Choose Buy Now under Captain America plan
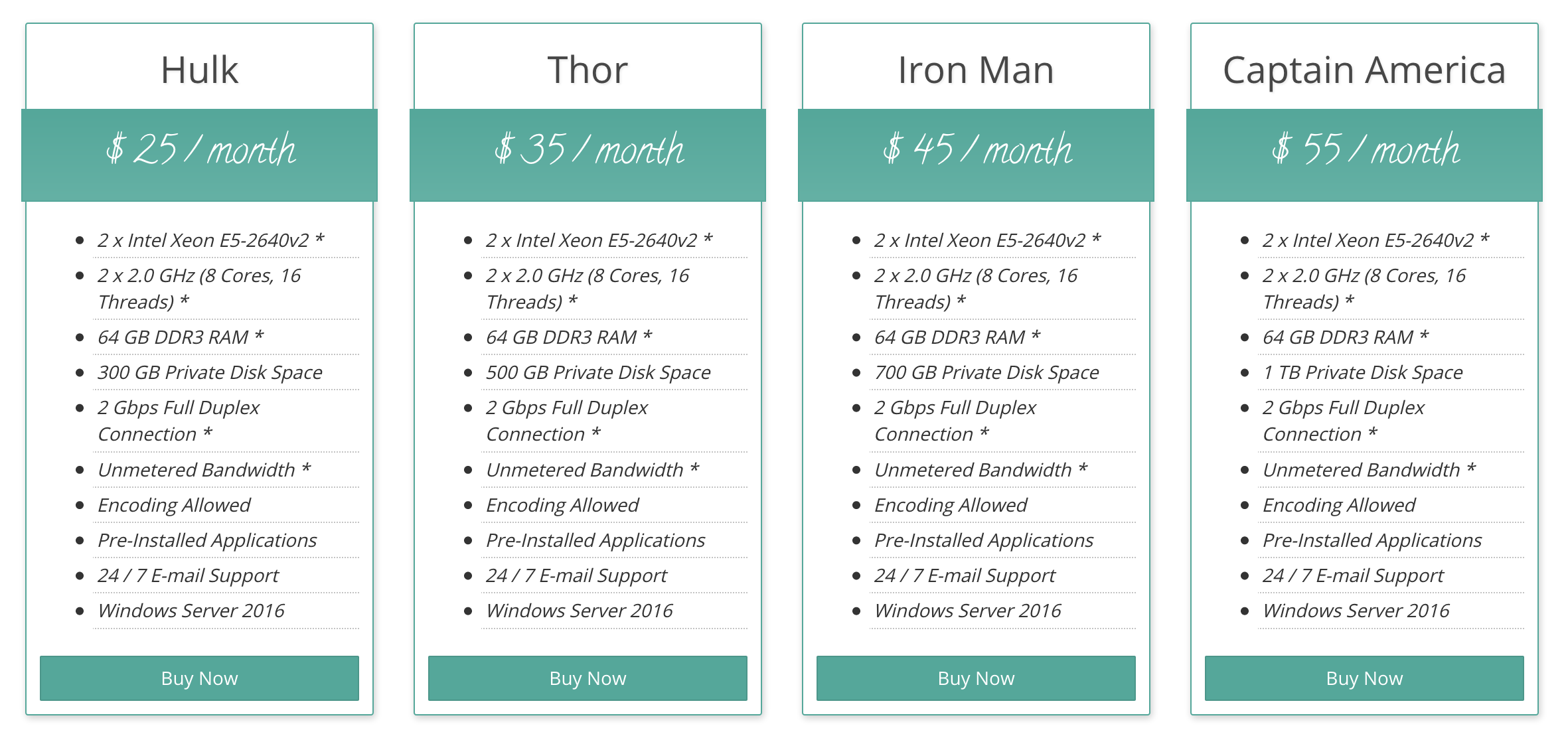Viewport: 1568px width, 746px height. 1364,678
